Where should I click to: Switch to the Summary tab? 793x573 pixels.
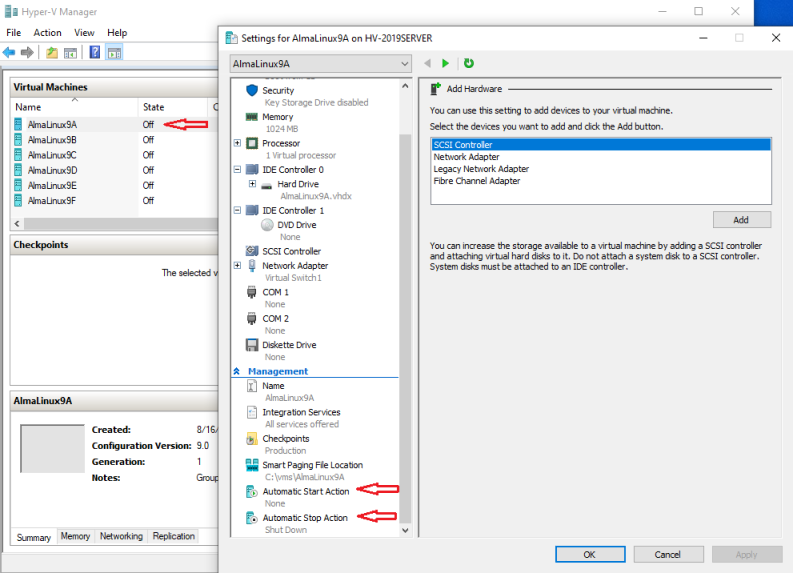point(34,537)
